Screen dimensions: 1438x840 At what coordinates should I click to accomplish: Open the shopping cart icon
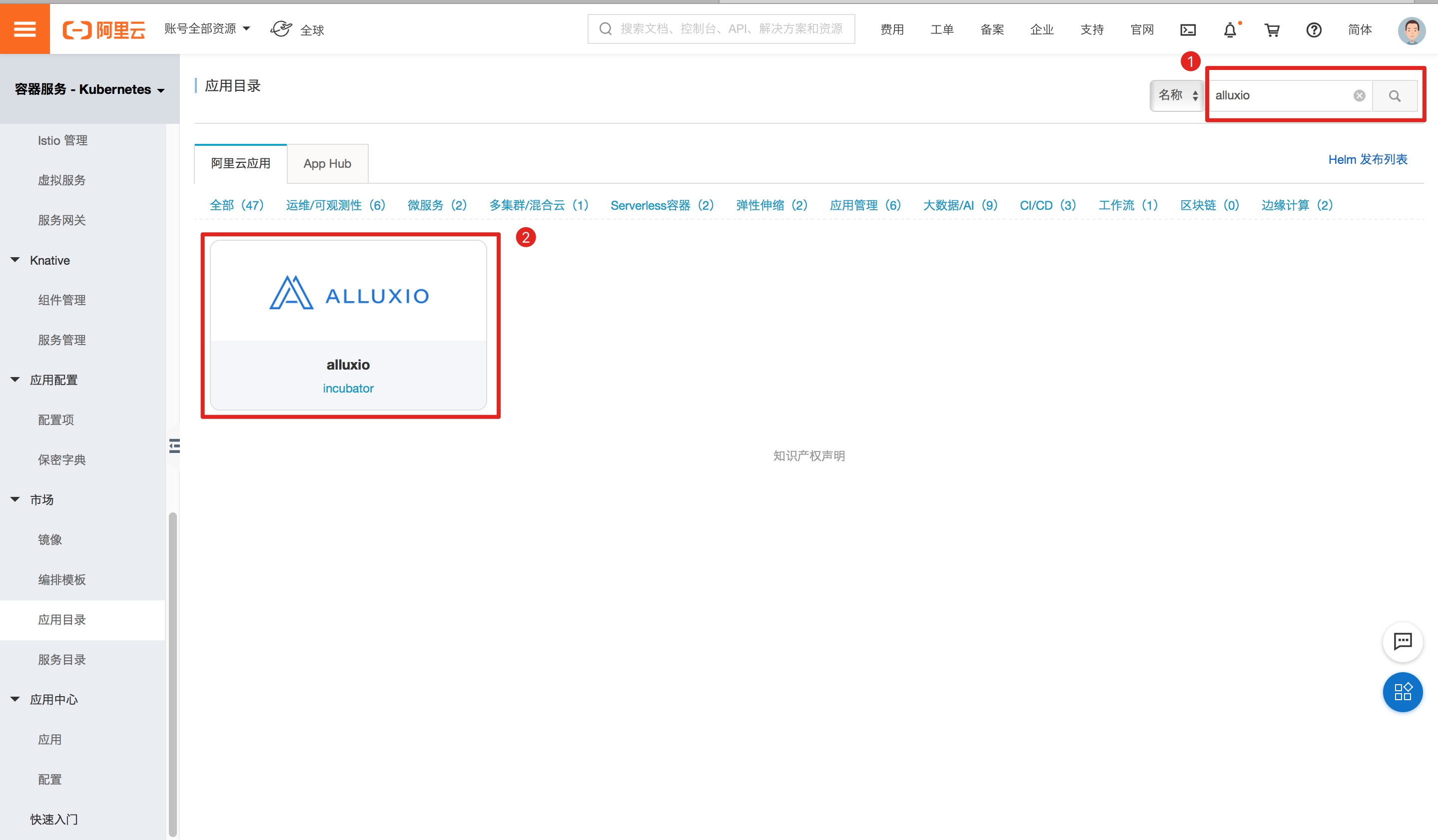point(1272,29)
